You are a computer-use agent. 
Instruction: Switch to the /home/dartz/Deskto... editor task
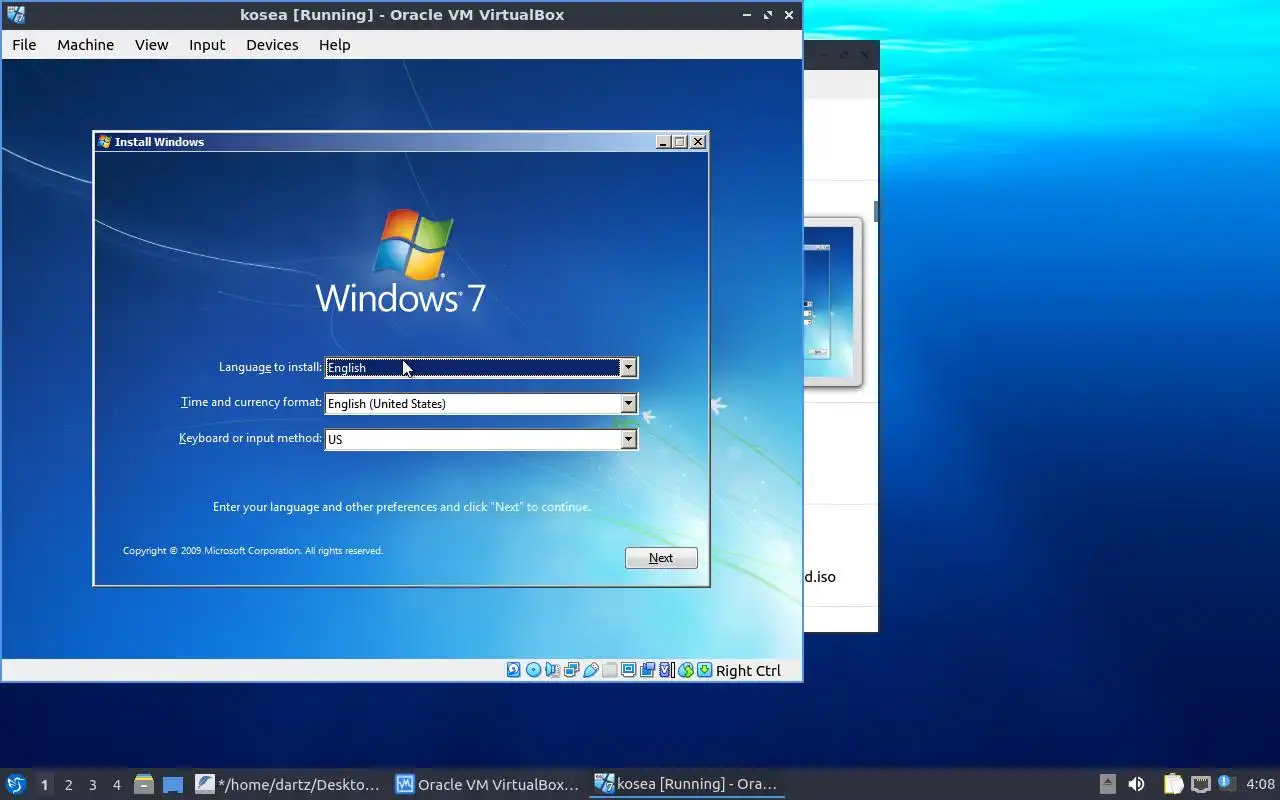(x=288, y=784)
